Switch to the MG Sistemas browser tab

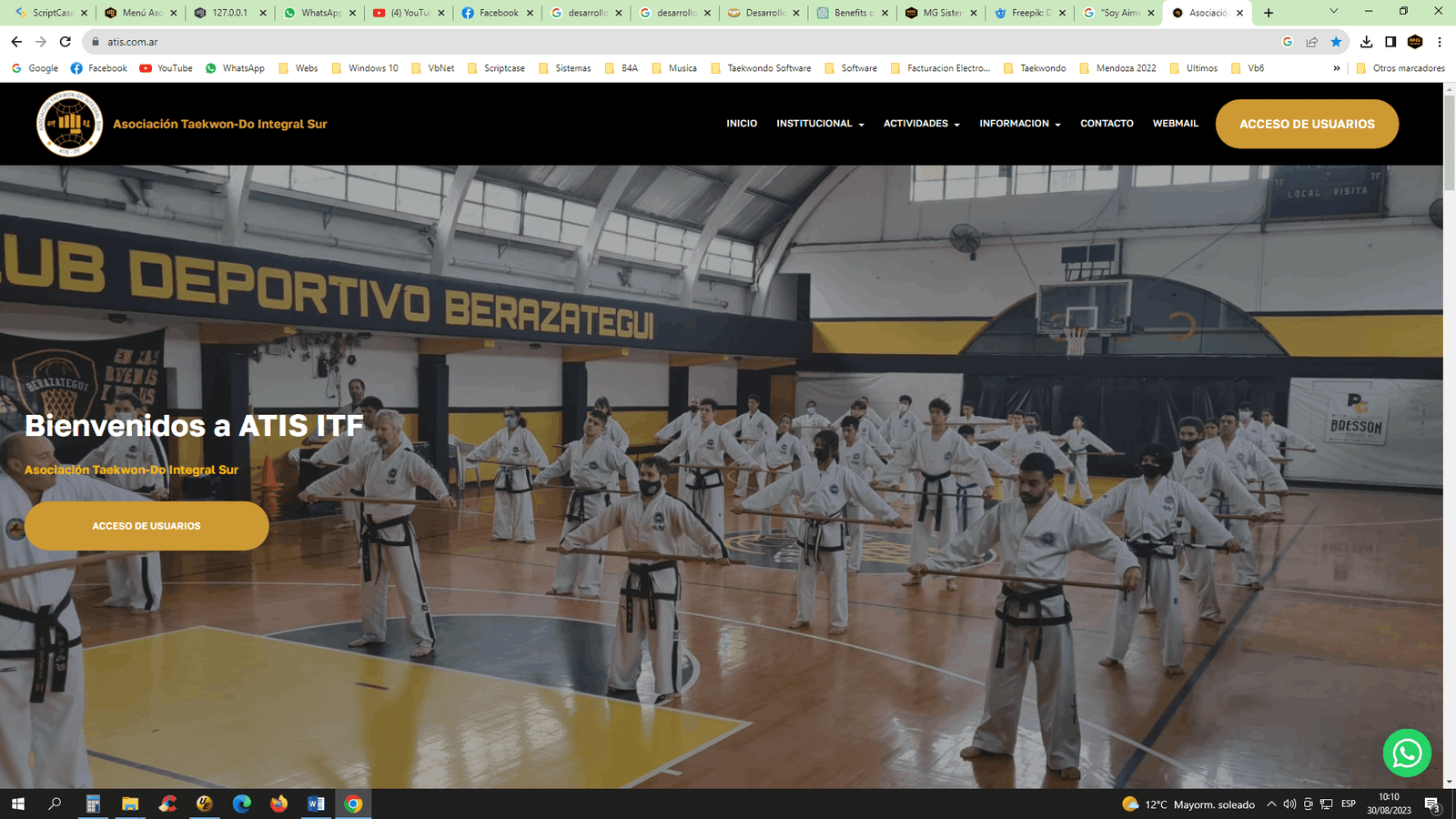pos(941,13)
